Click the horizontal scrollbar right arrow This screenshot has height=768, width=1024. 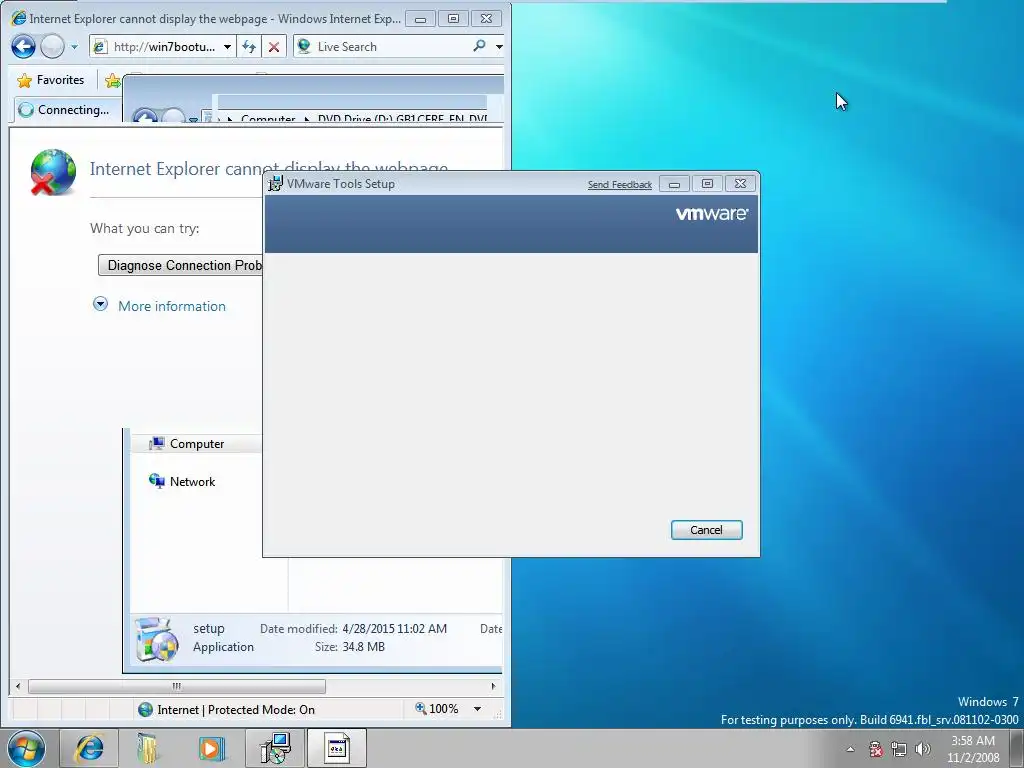tap(493, 686)
